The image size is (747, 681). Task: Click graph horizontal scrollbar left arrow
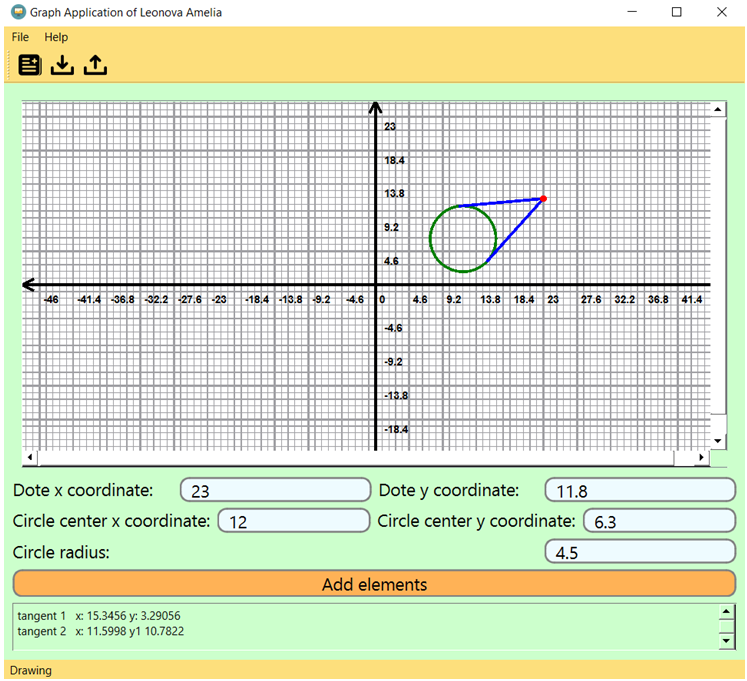(30, 457)
